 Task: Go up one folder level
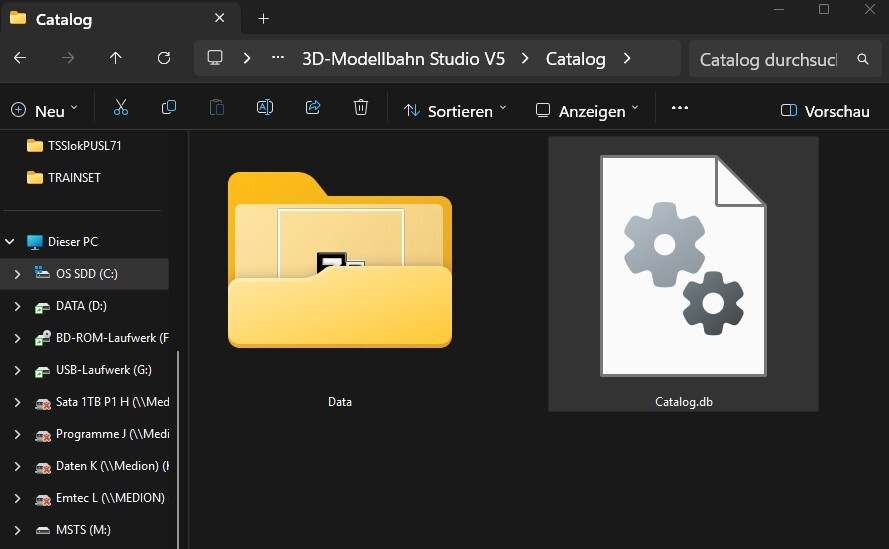116,59
